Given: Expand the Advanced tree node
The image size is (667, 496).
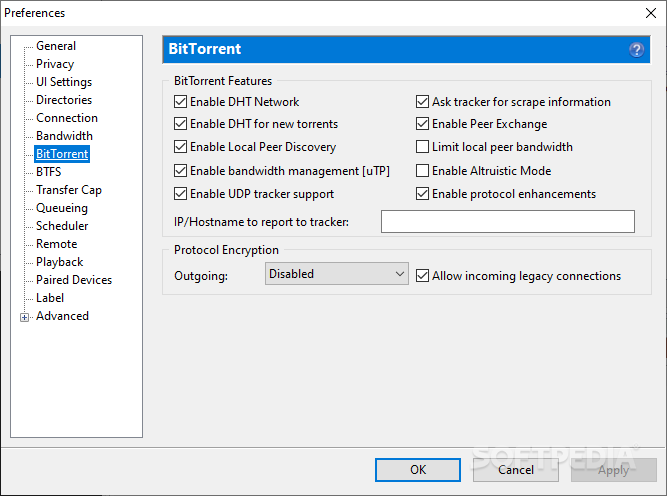Looking at the screenshot, I should click(x=25, y=317).
